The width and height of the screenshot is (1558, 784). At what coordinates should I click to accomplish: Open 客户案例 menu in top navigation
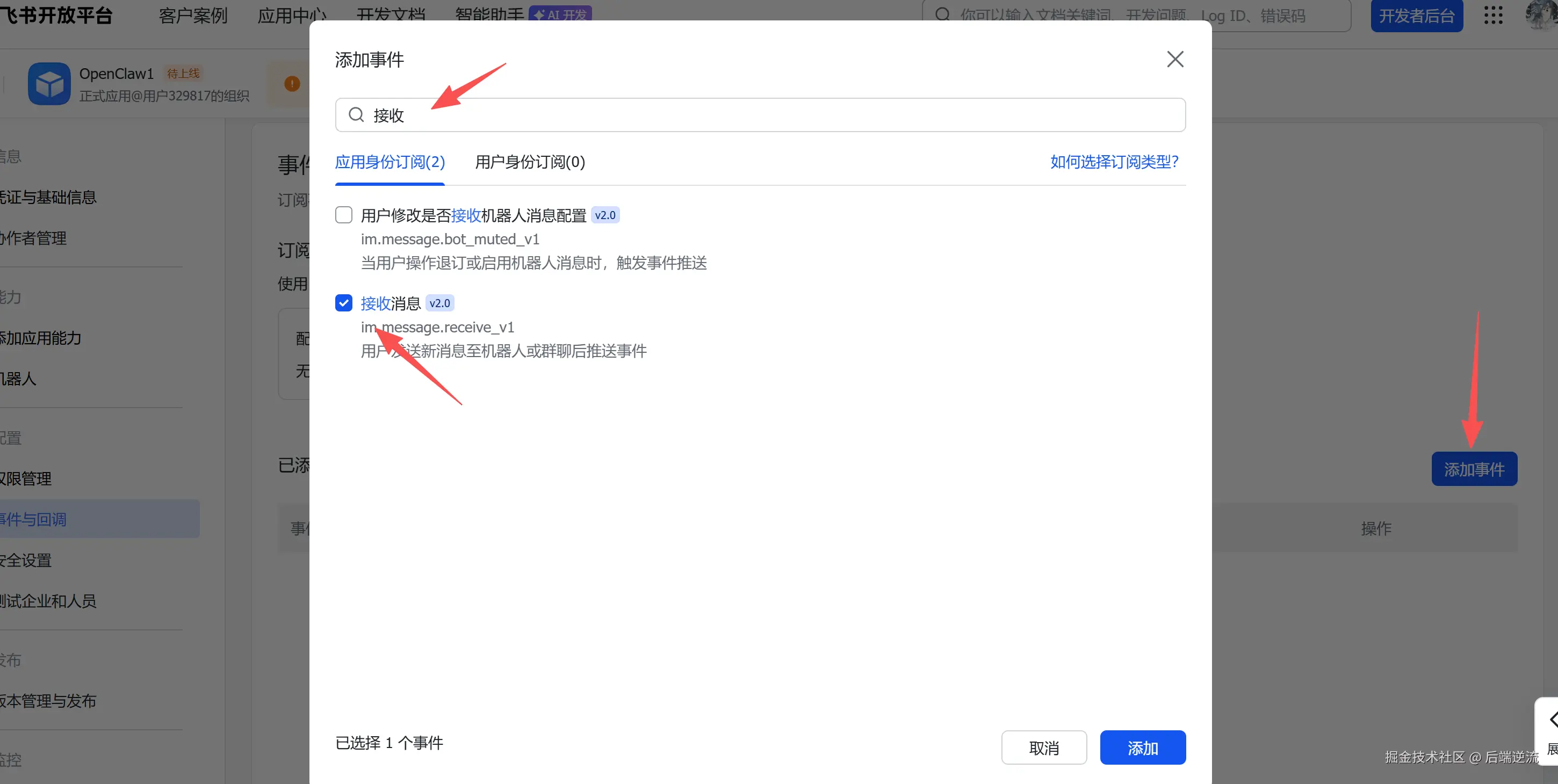(193, 16)
